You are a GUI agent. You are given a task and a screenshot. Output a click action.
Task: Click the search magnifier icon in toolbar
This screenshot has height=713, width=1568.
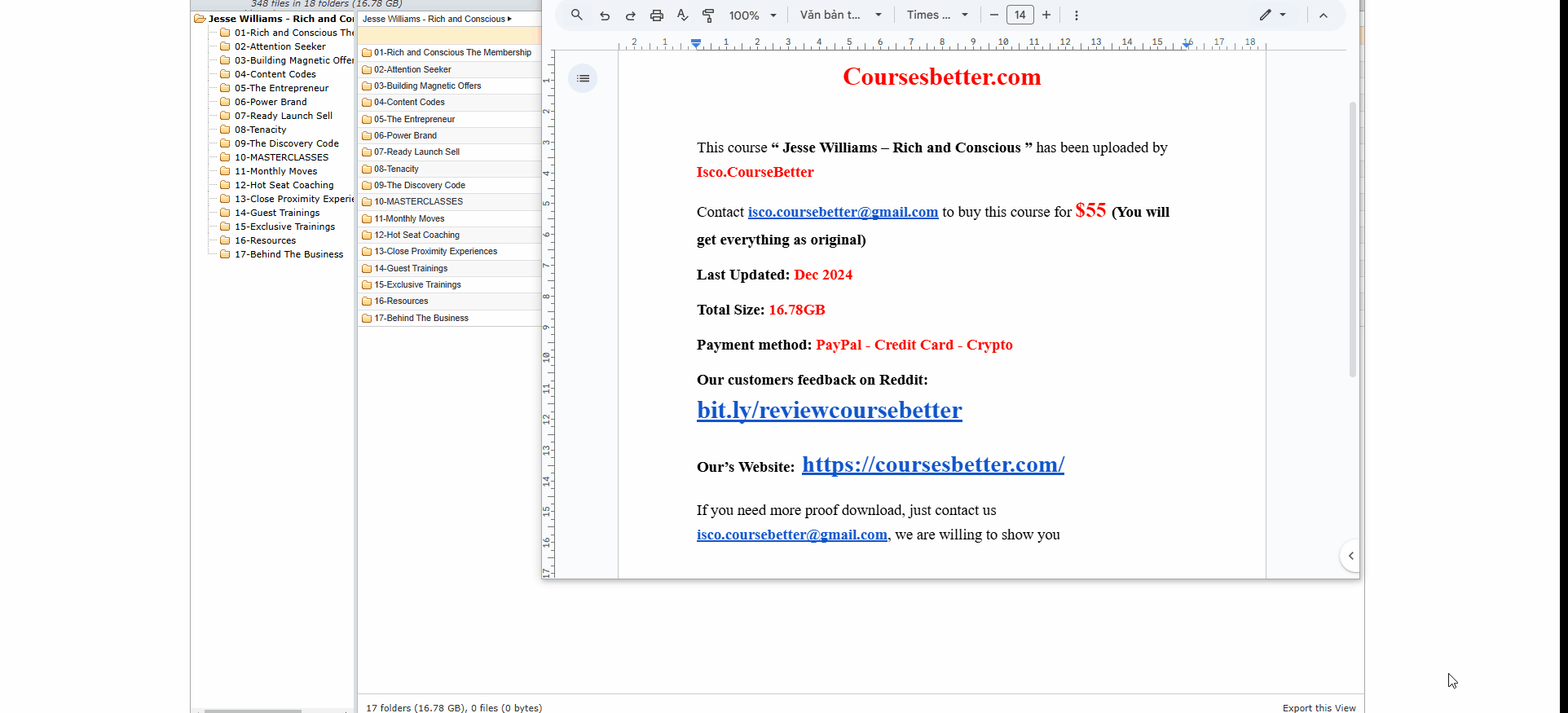click(x=576, y=15)
